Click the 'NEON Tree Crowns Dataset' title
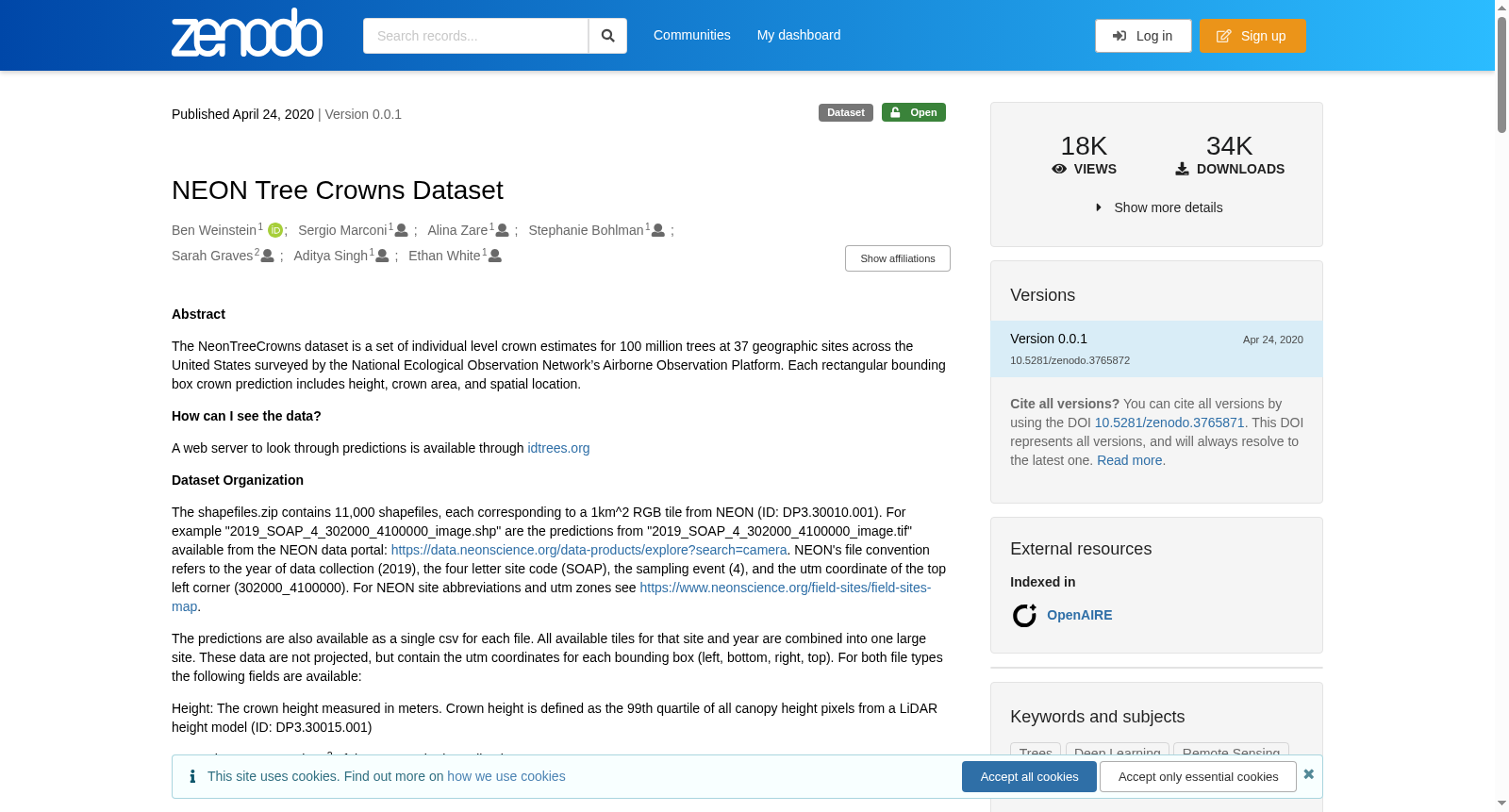 pos(338,191)
